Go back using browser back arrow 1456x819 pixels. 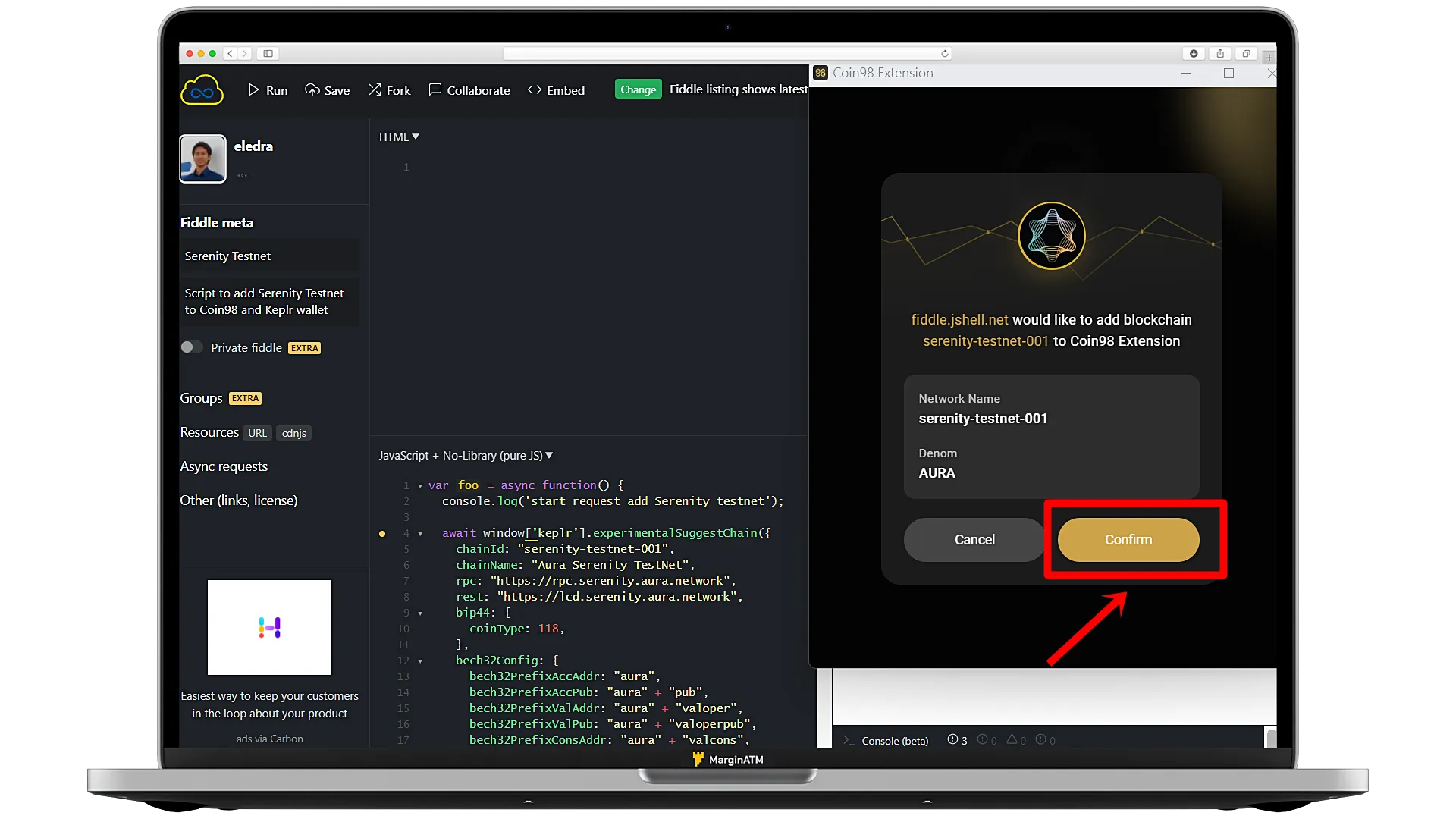(x=231, y=54)
